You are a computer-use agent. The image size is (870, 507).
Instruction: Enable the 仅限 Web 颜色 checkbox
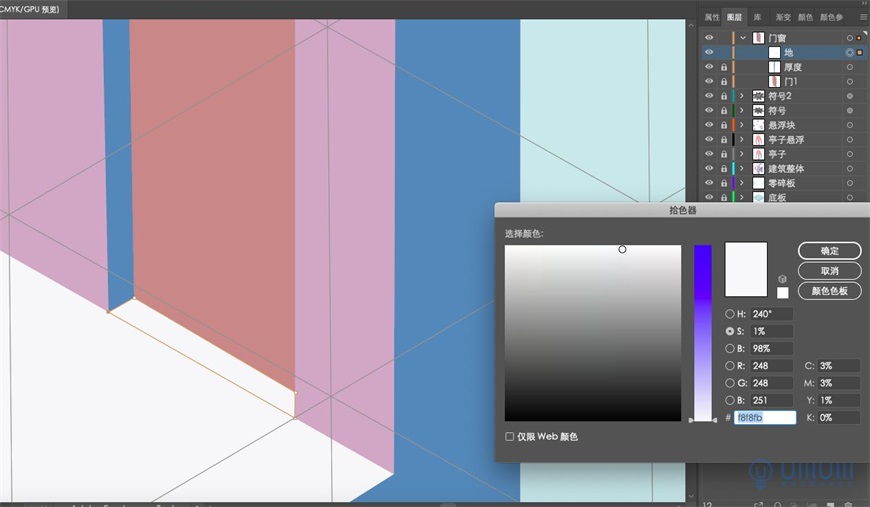click(x=510, y=437)
